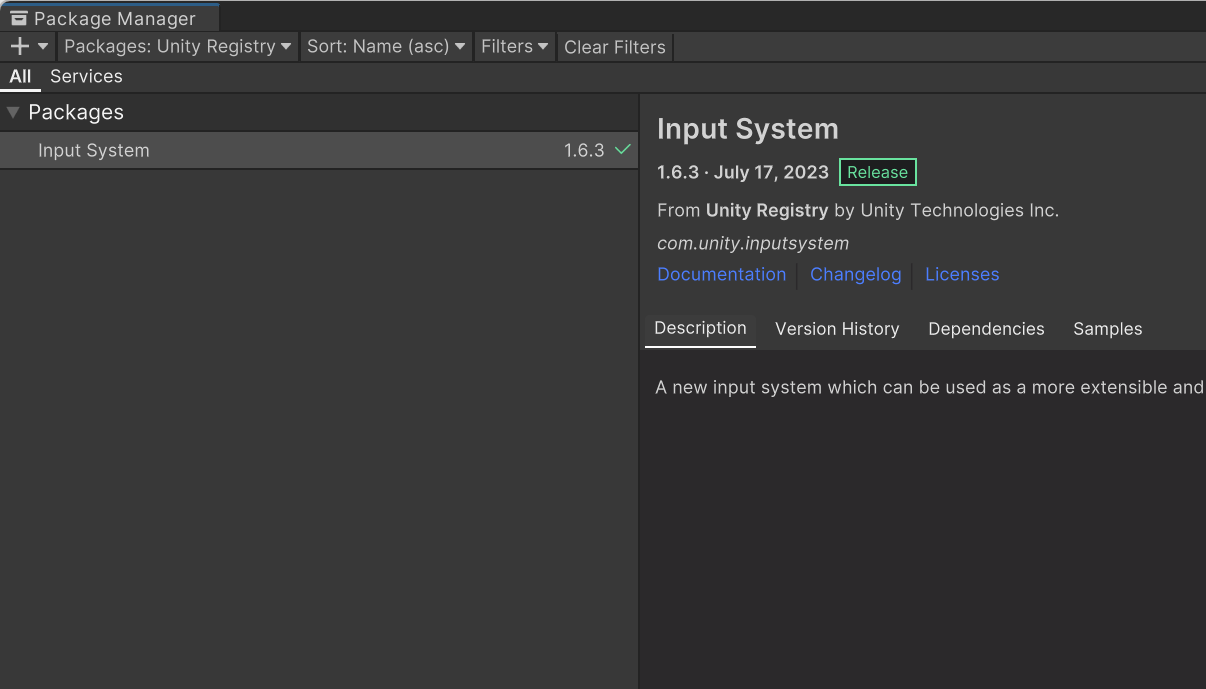1206x689 pixels.
Task: Expand the Filters dropdown menu
Action: coord(514,46)
